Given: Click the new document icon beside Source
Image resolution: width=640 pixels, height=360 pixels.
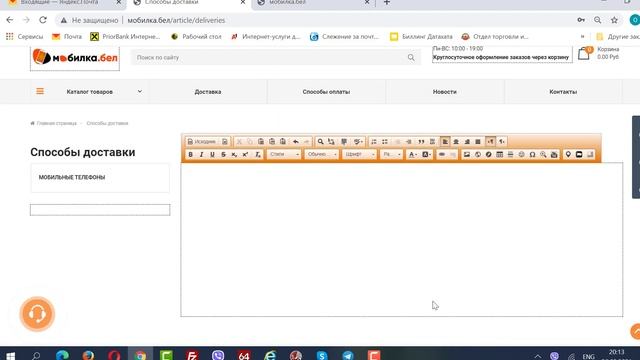Looking at the screenshot, I should pos(225,142).
